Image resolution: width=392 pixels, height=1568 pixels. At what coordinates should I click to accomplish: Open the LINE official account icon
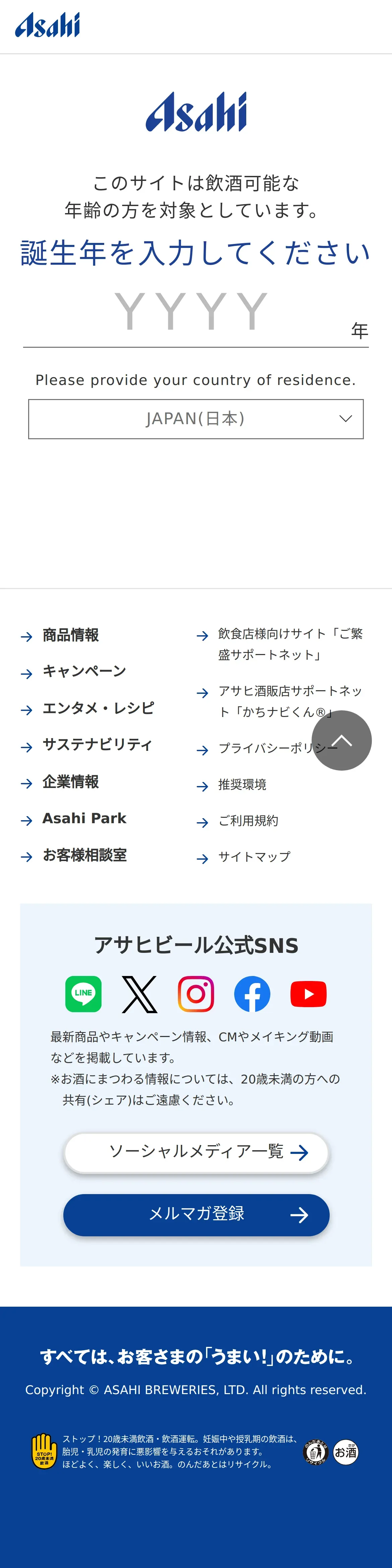[83, 994]
